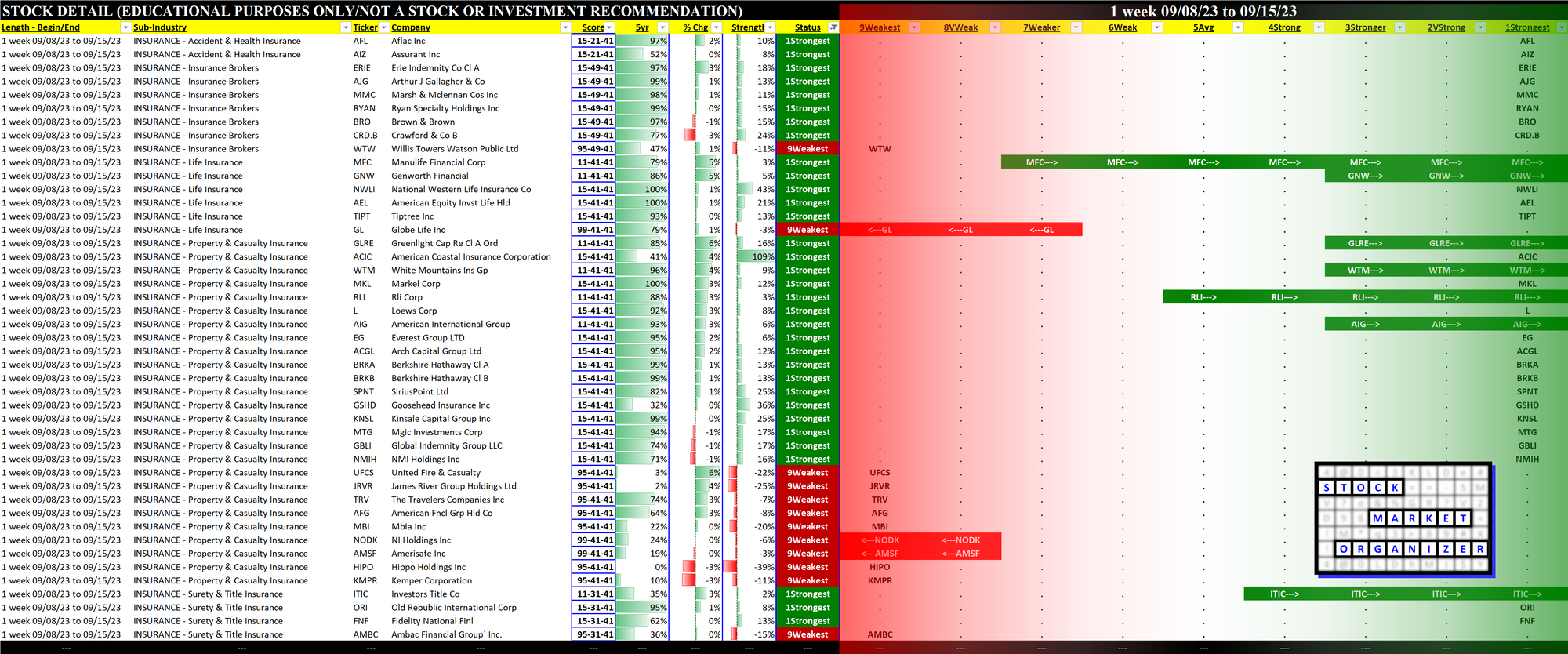1568x654 pixels.
Task: Select the <---NODK cell under 8VWeak
Action: (961, 540)
